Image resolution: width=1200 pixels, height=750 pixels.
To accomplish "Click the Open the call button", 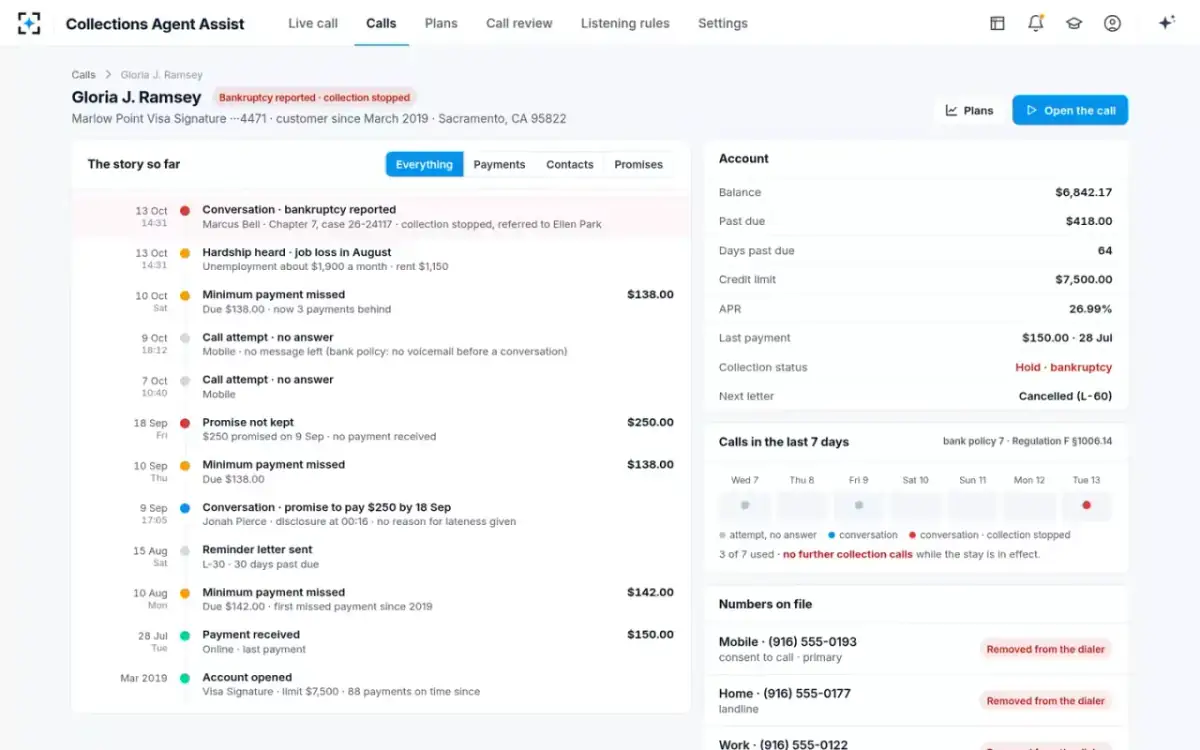I will (1070, 110).
